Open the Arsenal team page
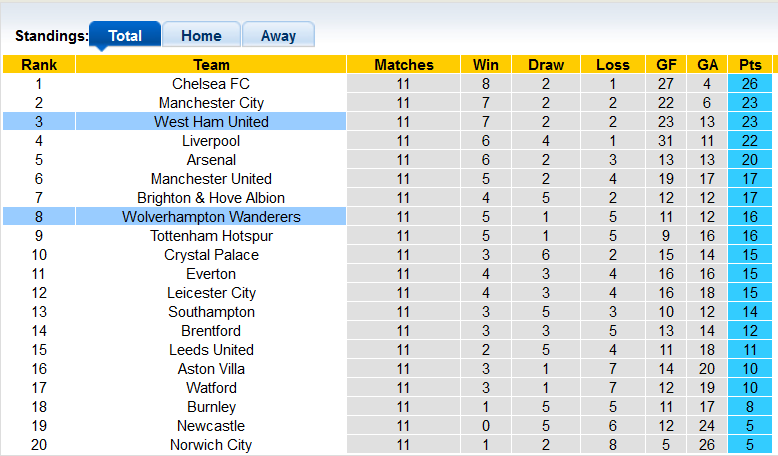 coord(211,160)
